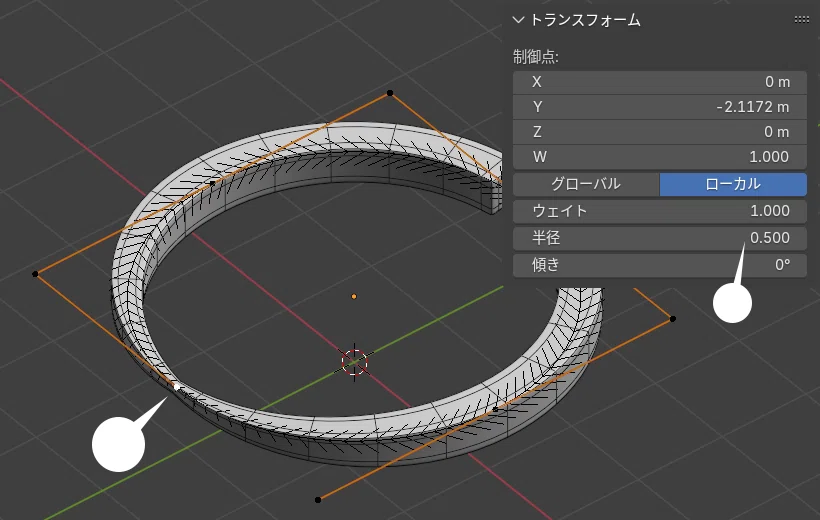
Task: Click the ウェイト value field
Action: (659, 211)
